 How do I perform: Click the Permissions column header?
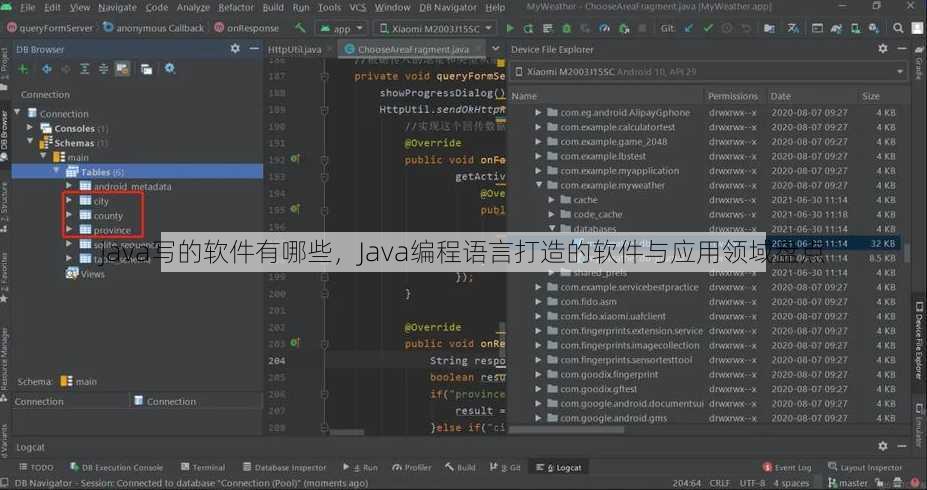(732, 96)
